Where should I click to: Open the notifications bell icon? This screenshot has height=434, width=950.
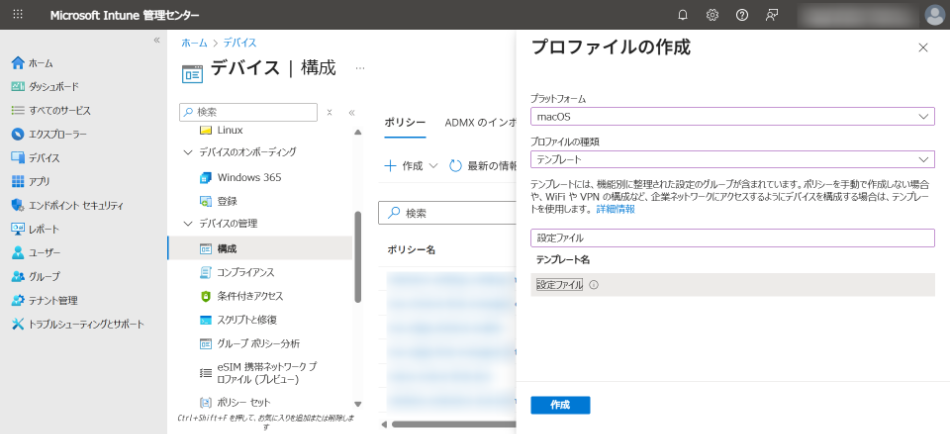pyautogui.click(x=683, y=15)
